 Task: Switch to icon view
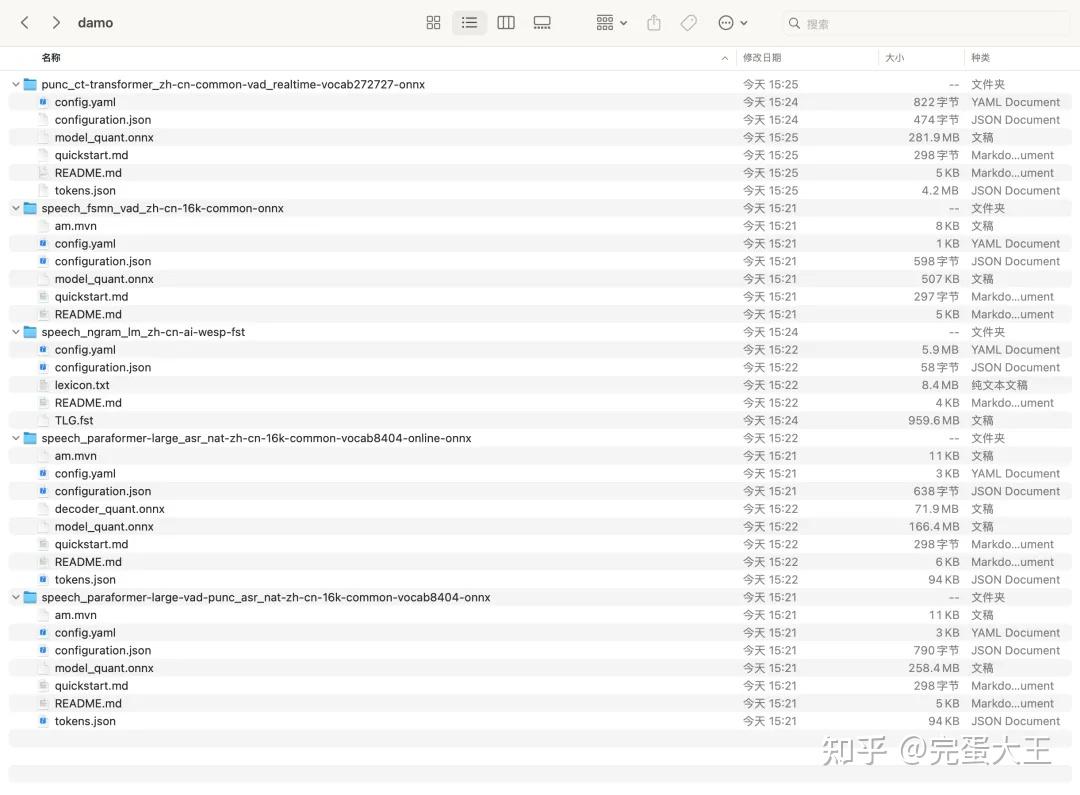pos(433,22)
